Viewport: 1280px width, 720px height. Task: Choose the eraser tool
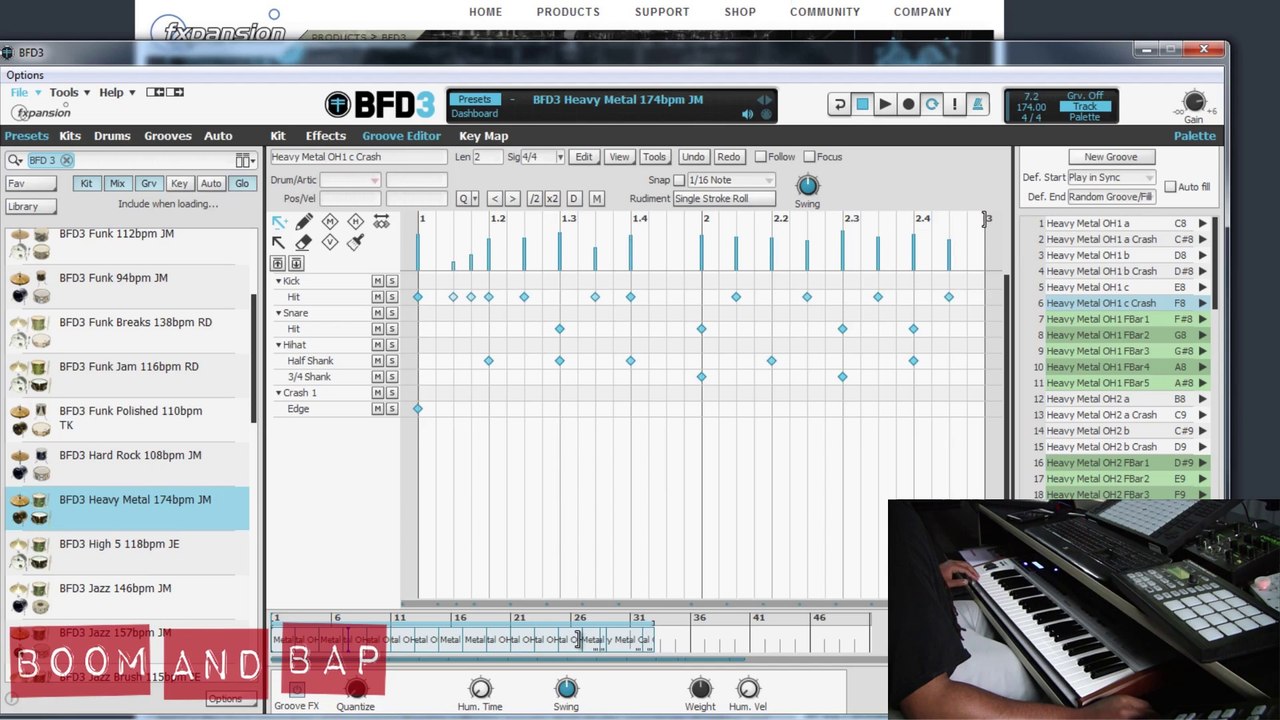pos(304,243)
